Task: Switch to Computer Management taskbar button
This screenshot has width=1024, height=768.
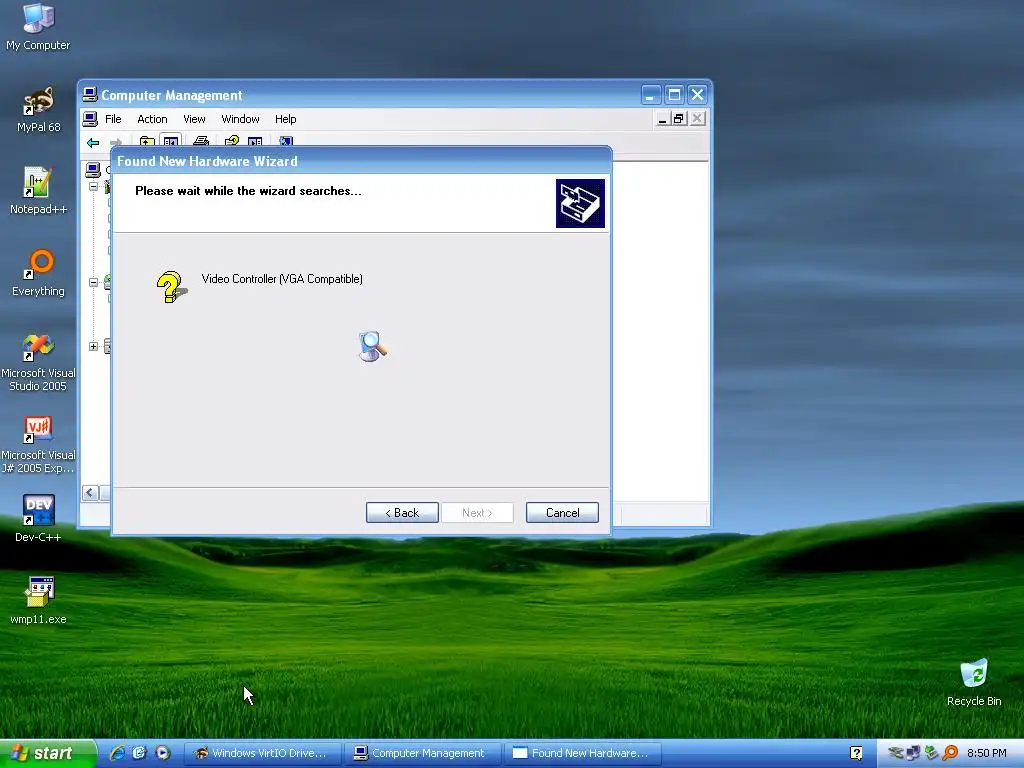Action: click(x=423, y=753)
